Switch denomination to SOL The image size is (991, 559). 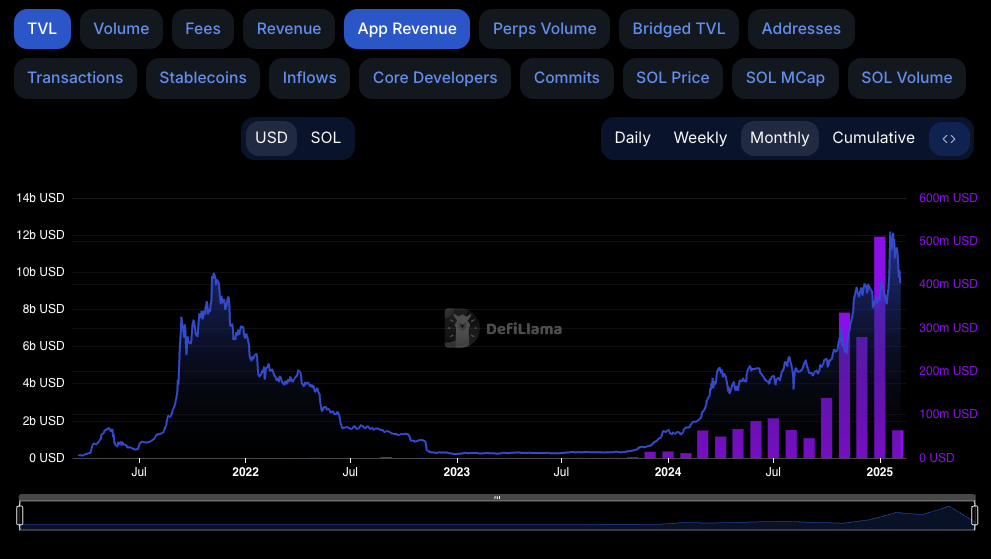pyautogui.click(x=326, y=138)
